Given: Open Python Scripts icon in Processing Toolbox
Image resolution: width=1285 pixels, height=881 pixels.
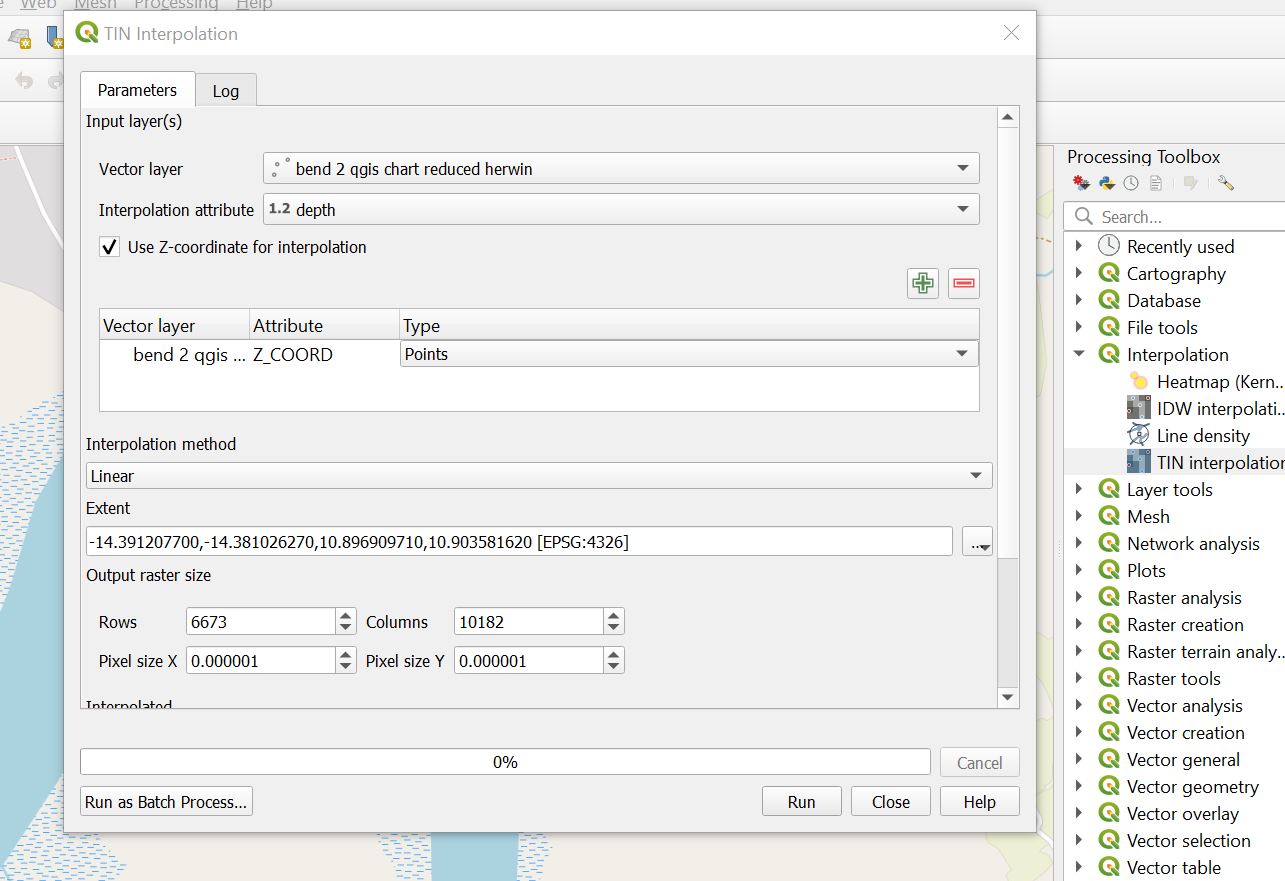Looking at the screenshot, I should click(x=1106, y=183).
